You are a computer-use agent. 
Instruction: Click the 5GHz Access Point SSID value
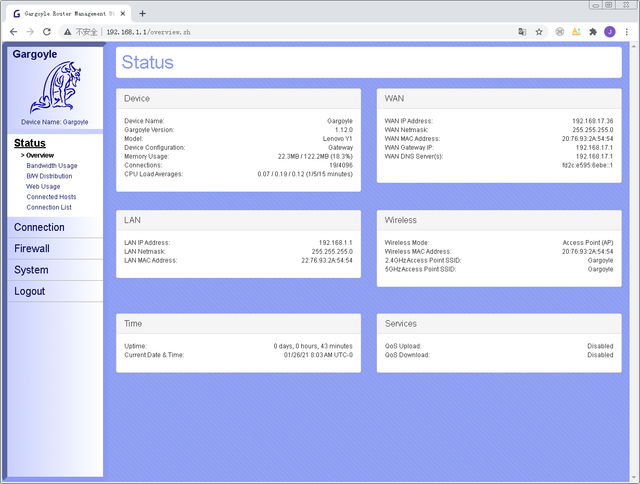pyautogui.click(x=600, y=269)
